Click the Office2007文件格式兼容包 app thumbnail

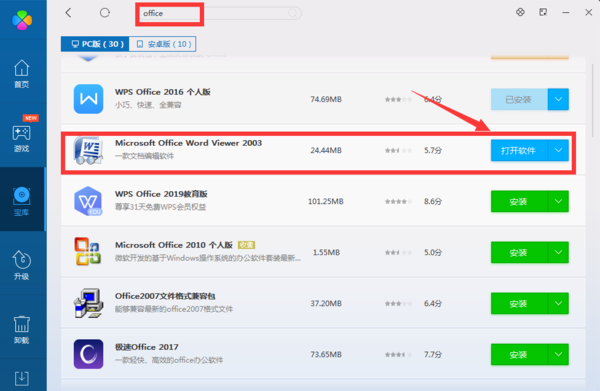point(88,303)
